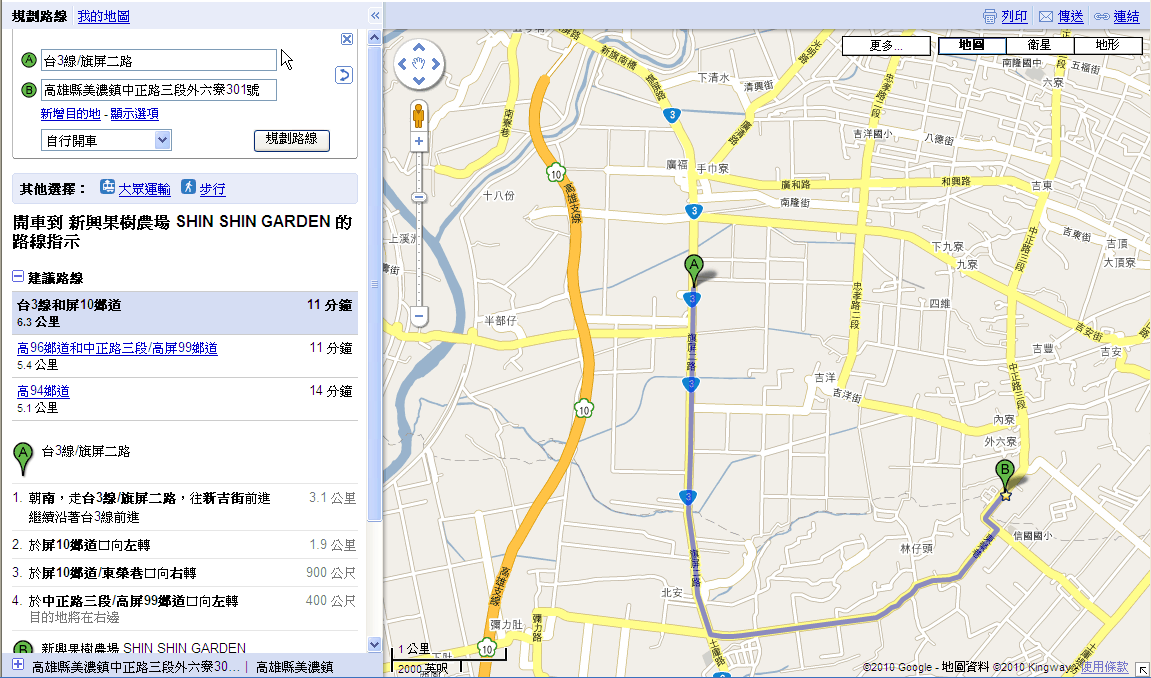Open the 傳送 send link
The height and width of the screenshot is (678, 1151).
pos(1070,16)
